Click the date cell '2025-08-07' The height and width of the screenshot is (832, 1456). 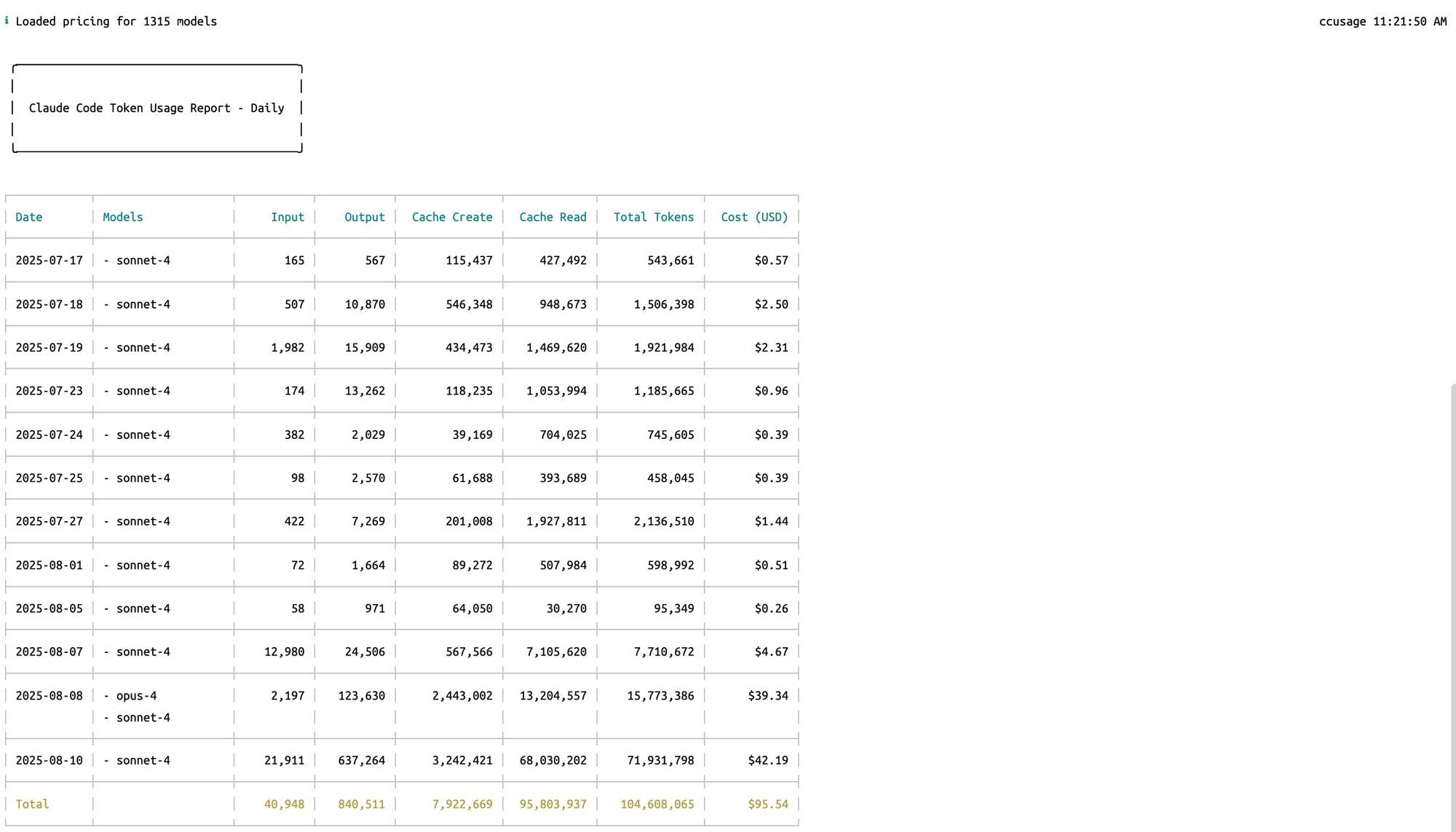pos(50,651)
